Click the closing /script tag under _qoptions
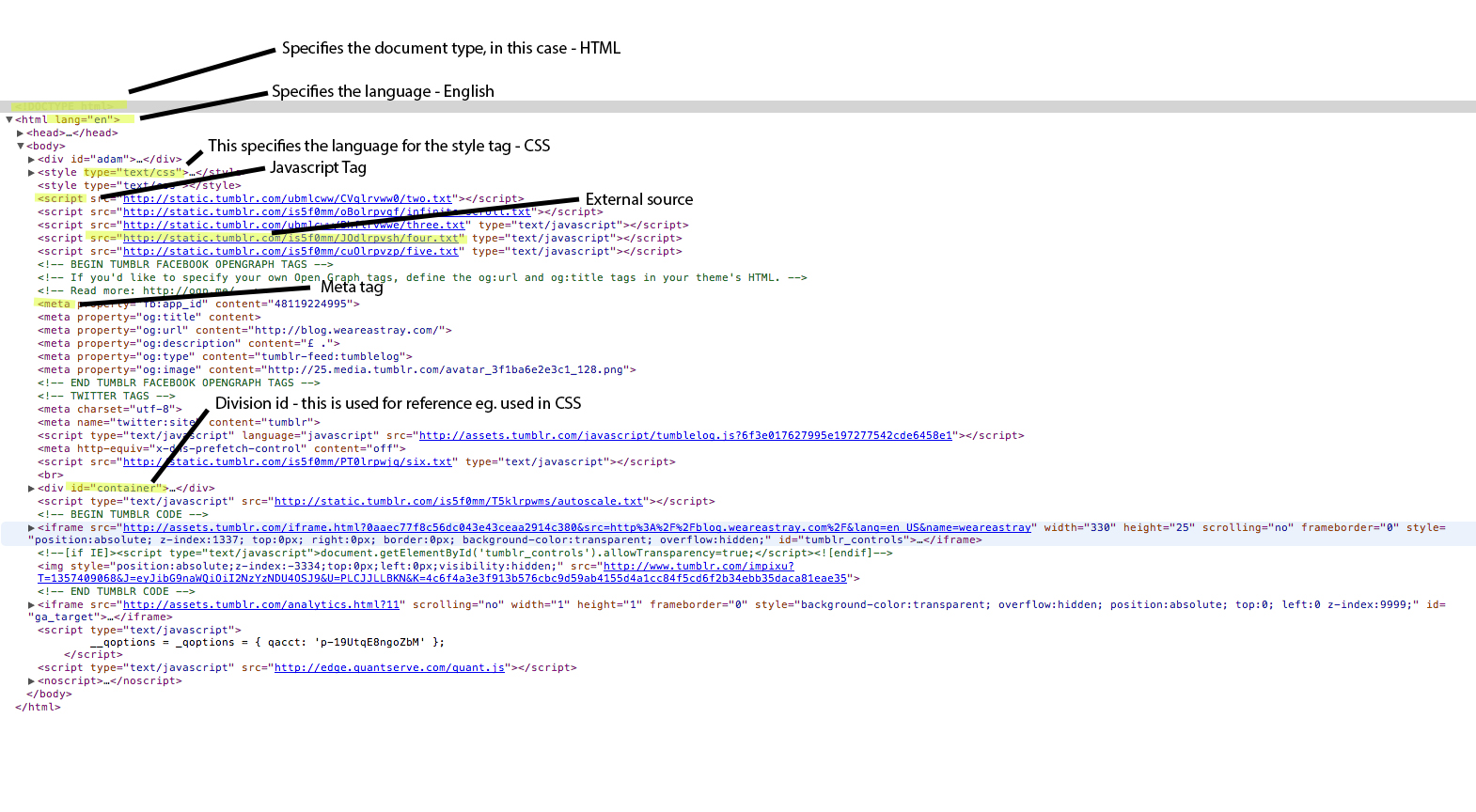 93,654
